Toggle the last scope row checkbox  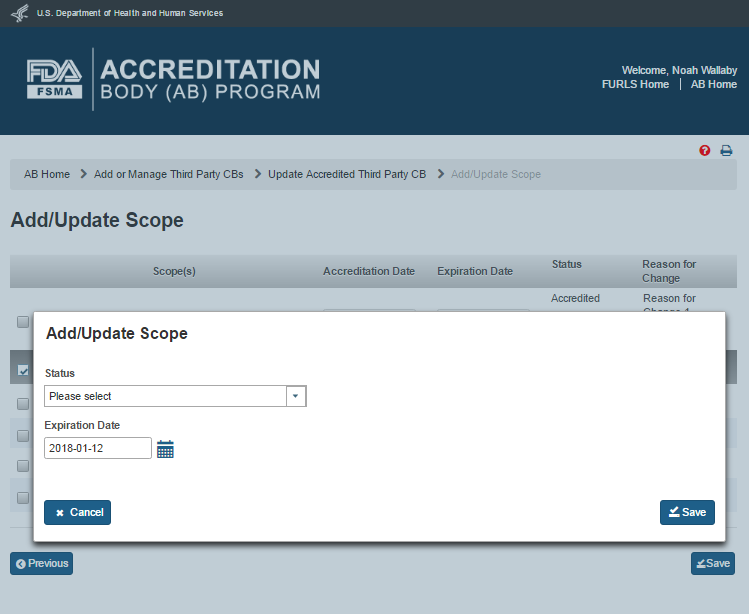coord(23,497)
